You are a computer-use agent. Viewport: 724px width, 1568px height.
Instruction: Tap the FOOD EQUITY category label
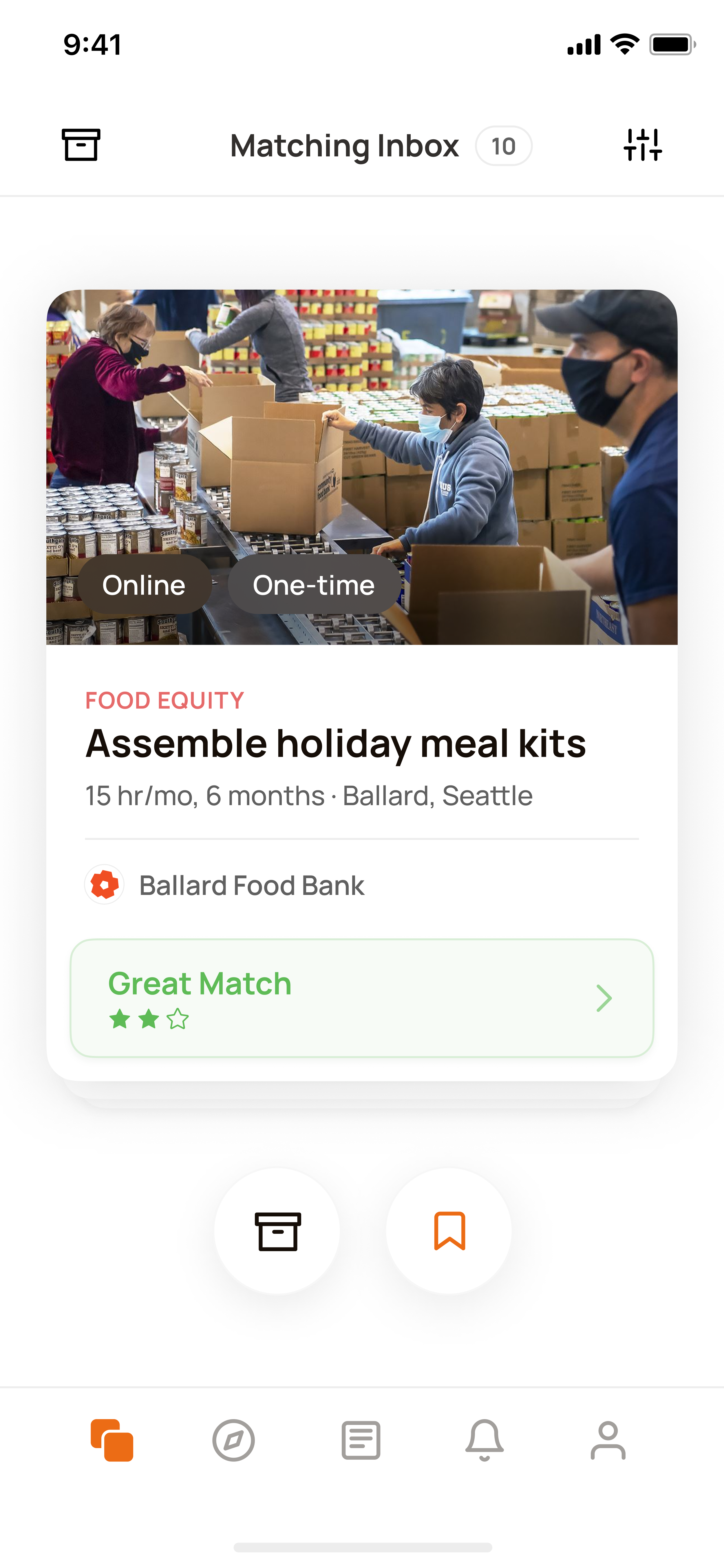point(164,701)
